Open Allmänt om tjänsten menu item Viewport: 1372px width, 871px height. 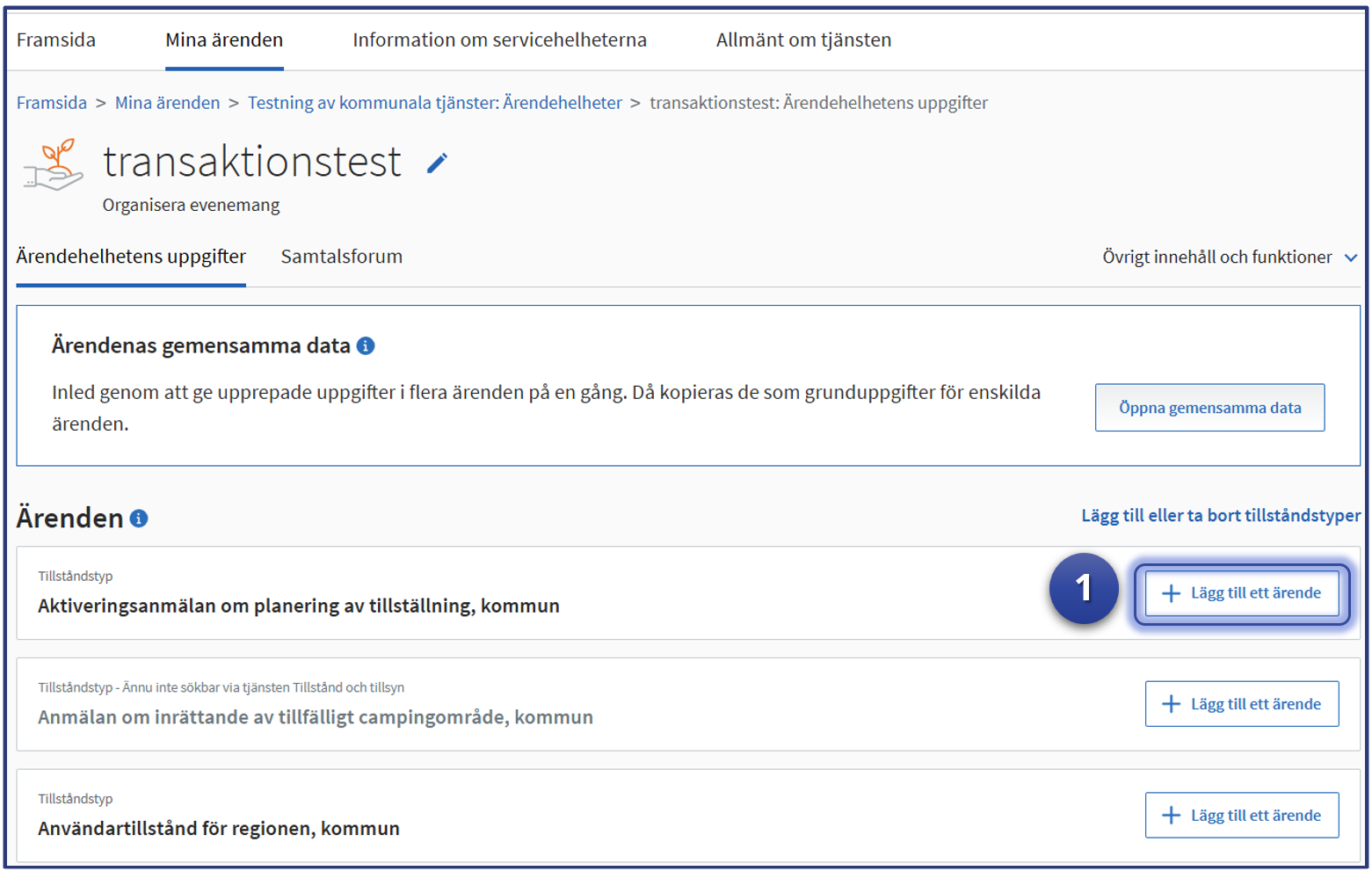pyautogui.click(x=803, y=40)
